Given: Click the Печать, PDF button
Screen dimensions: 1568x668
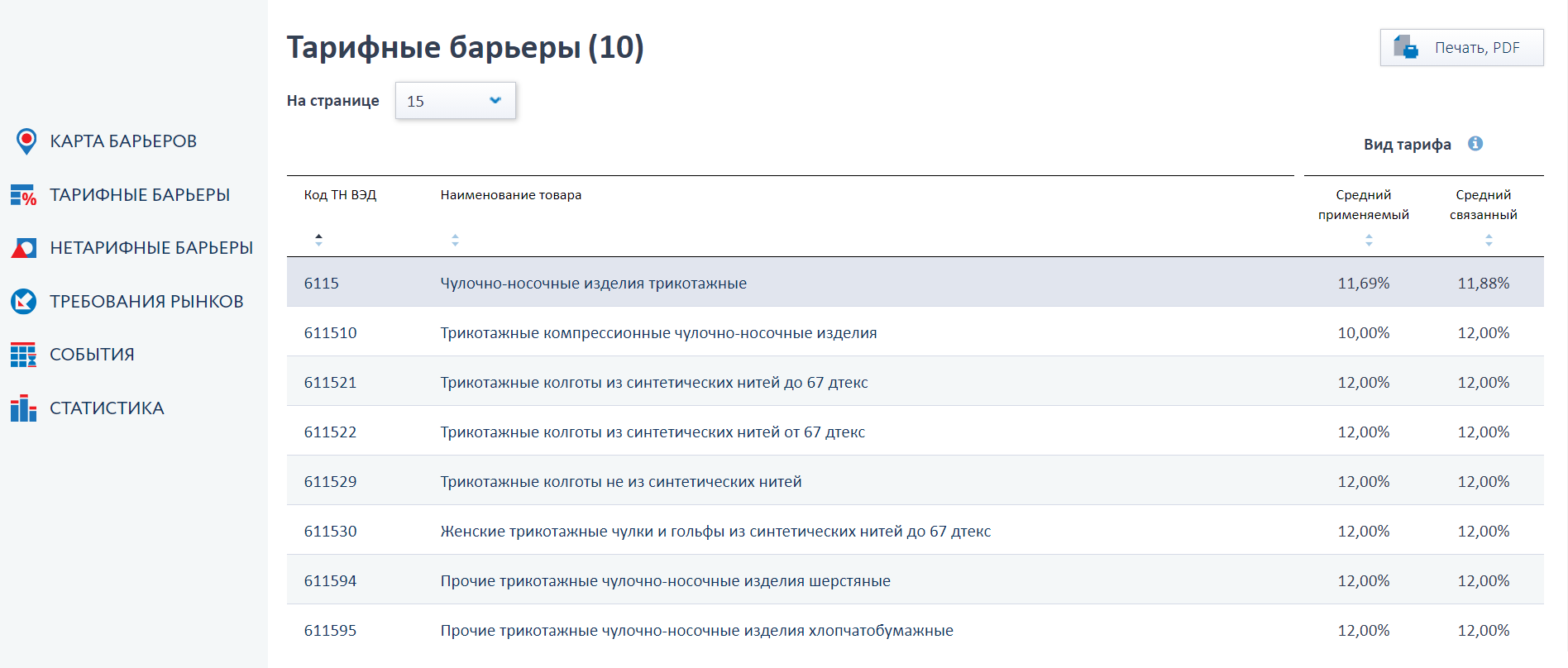Looking at the screenshot, I should coord(1461,48).
